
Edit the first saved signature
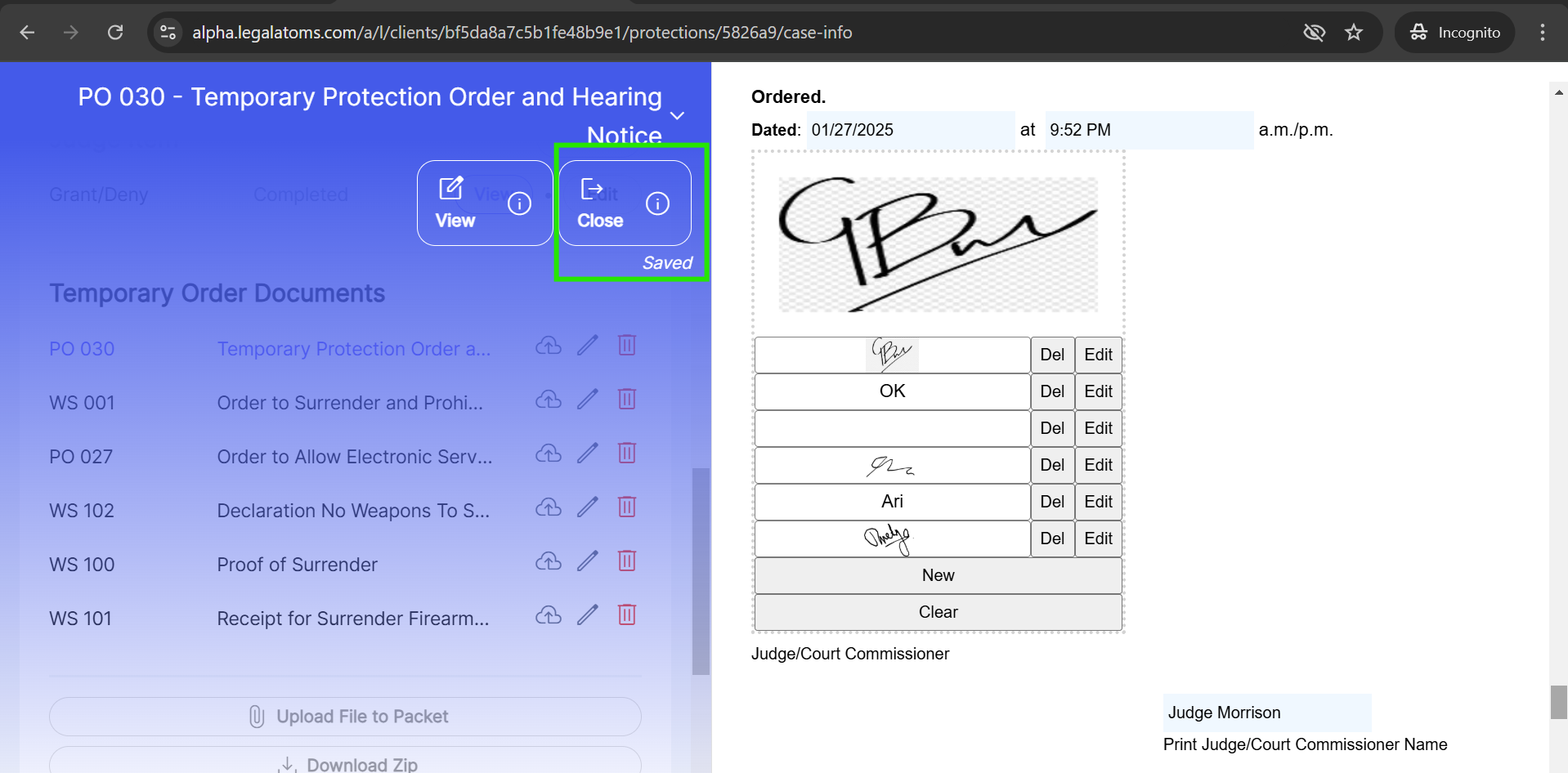(1098, 355)
